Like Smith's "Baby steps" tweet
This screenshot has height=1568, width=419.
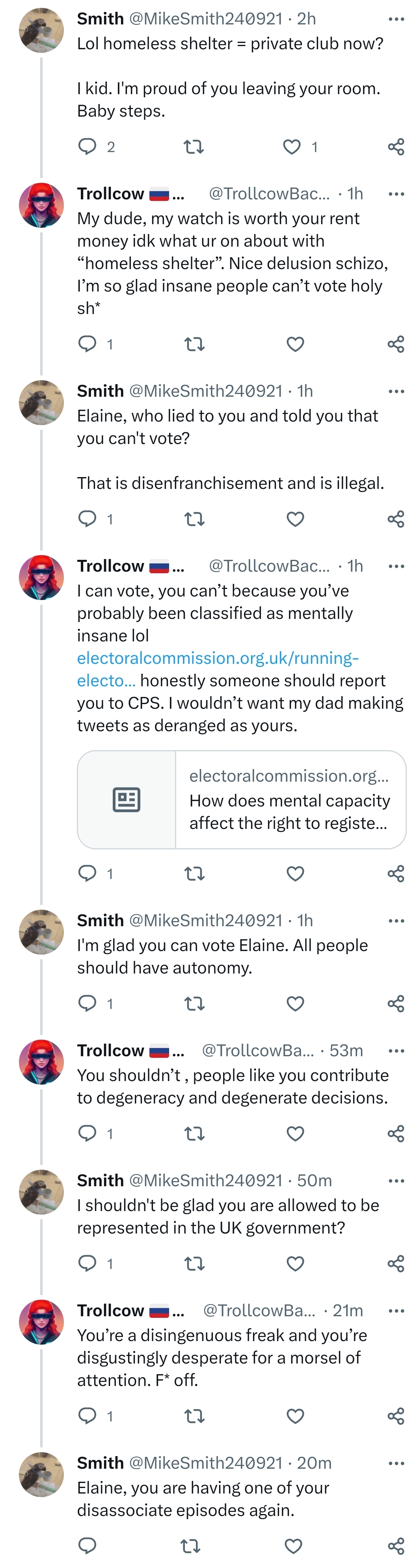click(x=292, y=146)
